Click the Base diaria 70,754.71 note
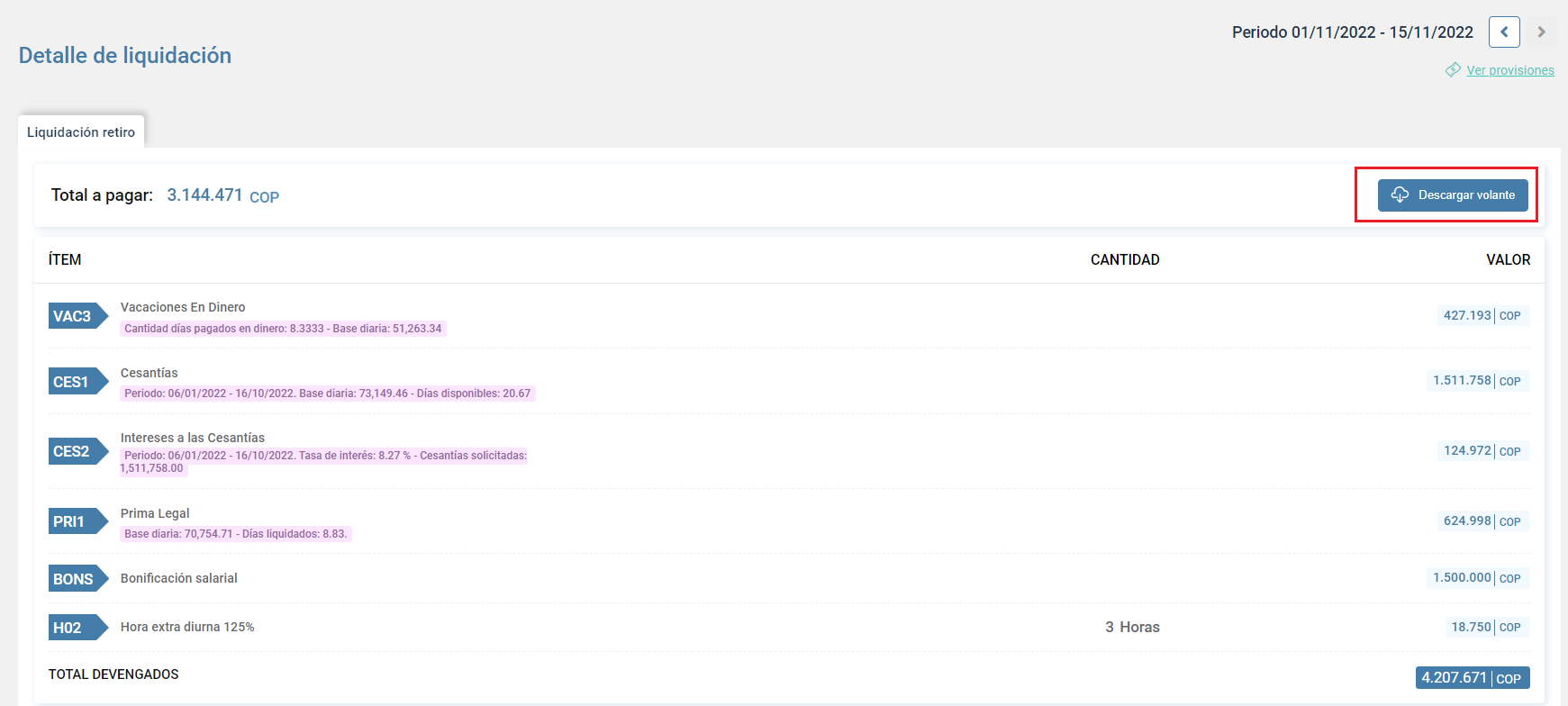The image size is (1568, 706). point(236,534)
